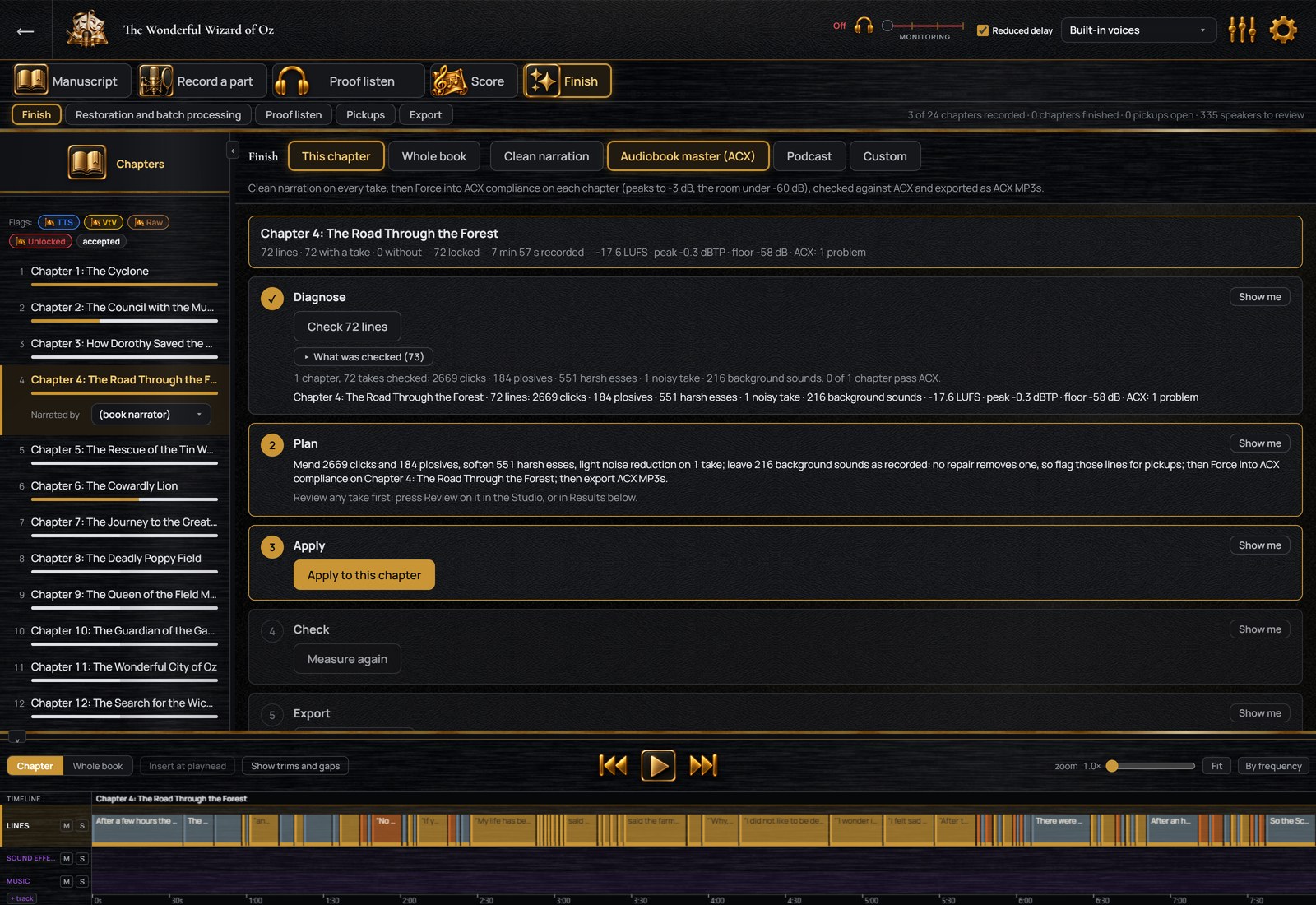Click Apply to this chapter button
Viewport: 1316px width, 905px height.
[x=364, y=575]
